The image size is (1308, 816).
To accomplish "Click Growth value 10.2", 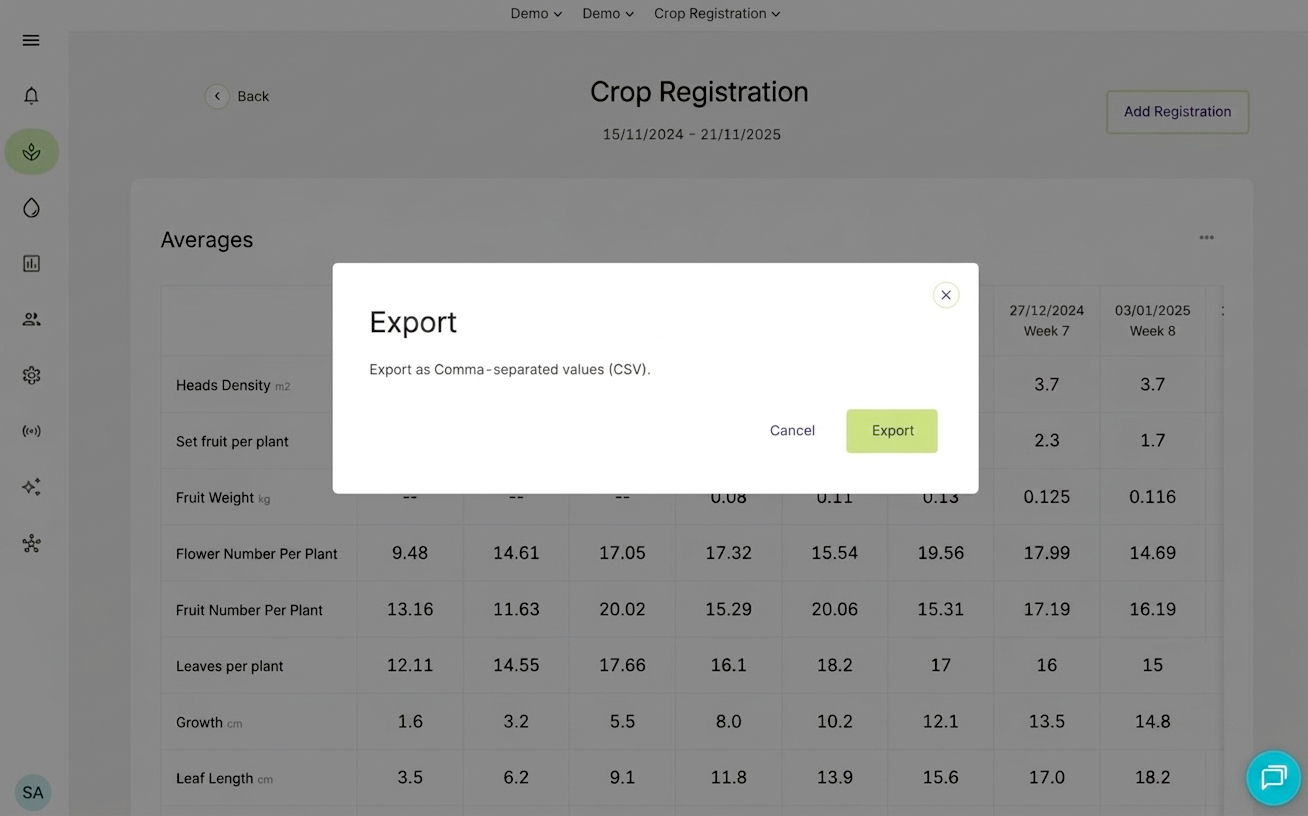I will click(x=834, y=721).
